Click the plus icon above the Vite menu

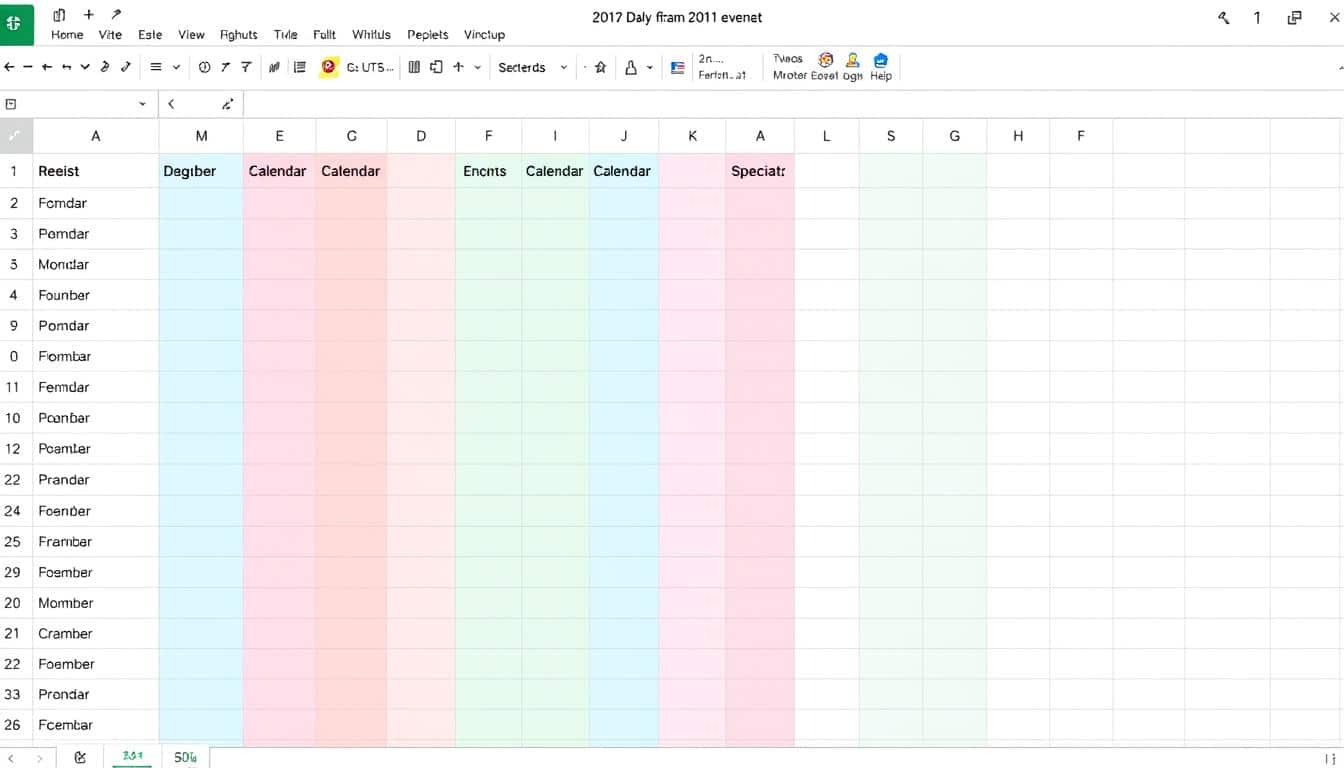coord(89,15)
